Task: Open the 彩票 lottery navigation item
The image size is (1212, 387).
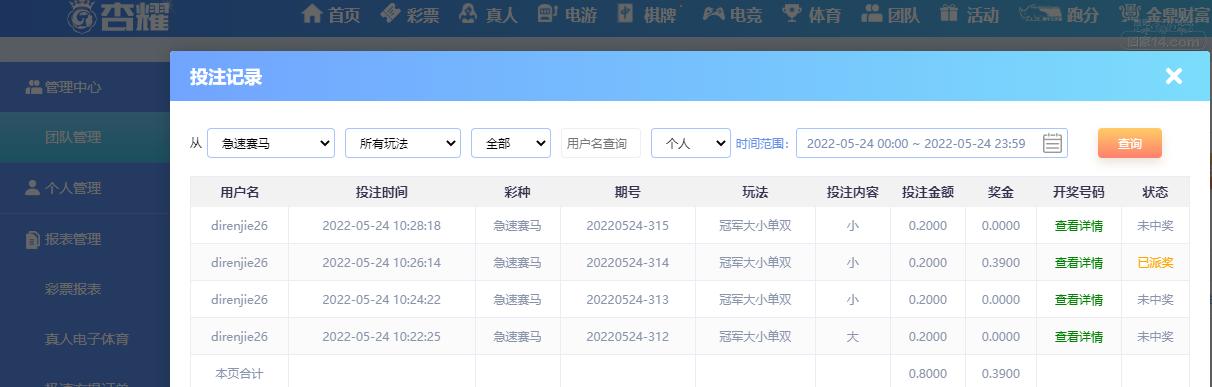Action: tap(409, 14)
